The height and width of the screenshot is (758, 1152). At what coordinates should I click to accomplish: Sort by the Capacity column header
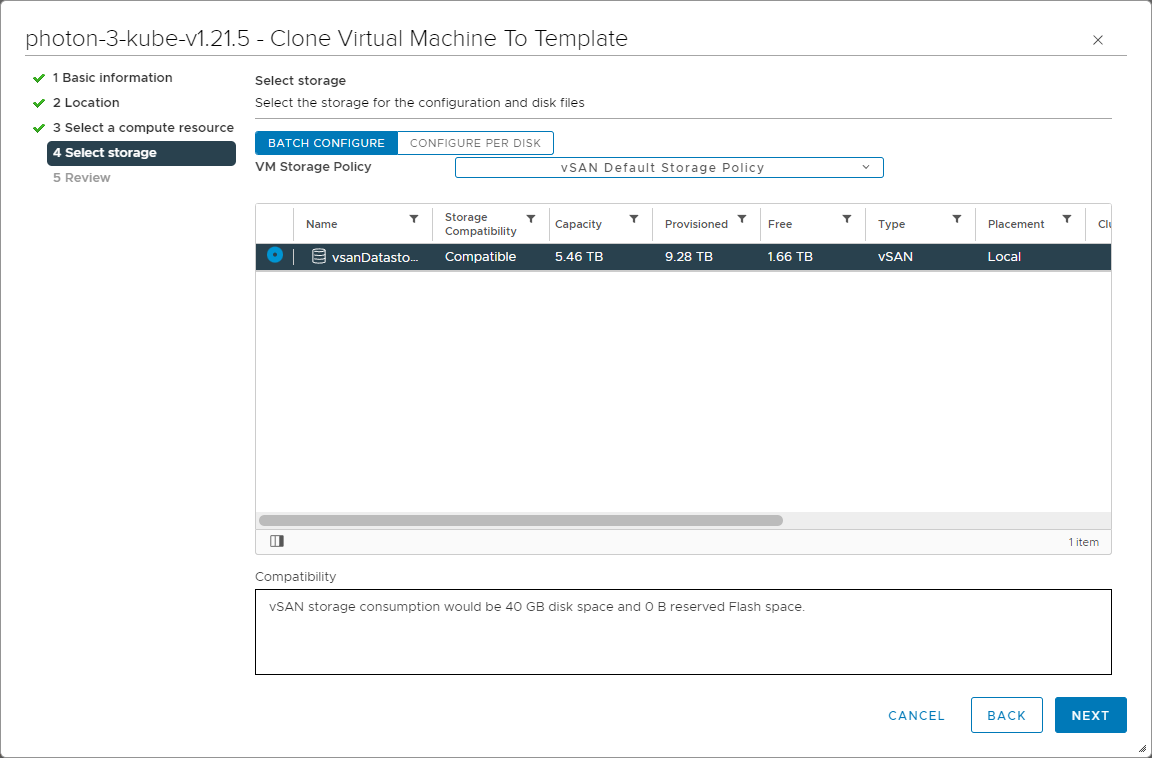pyautogui.click(x=578, y=224)
